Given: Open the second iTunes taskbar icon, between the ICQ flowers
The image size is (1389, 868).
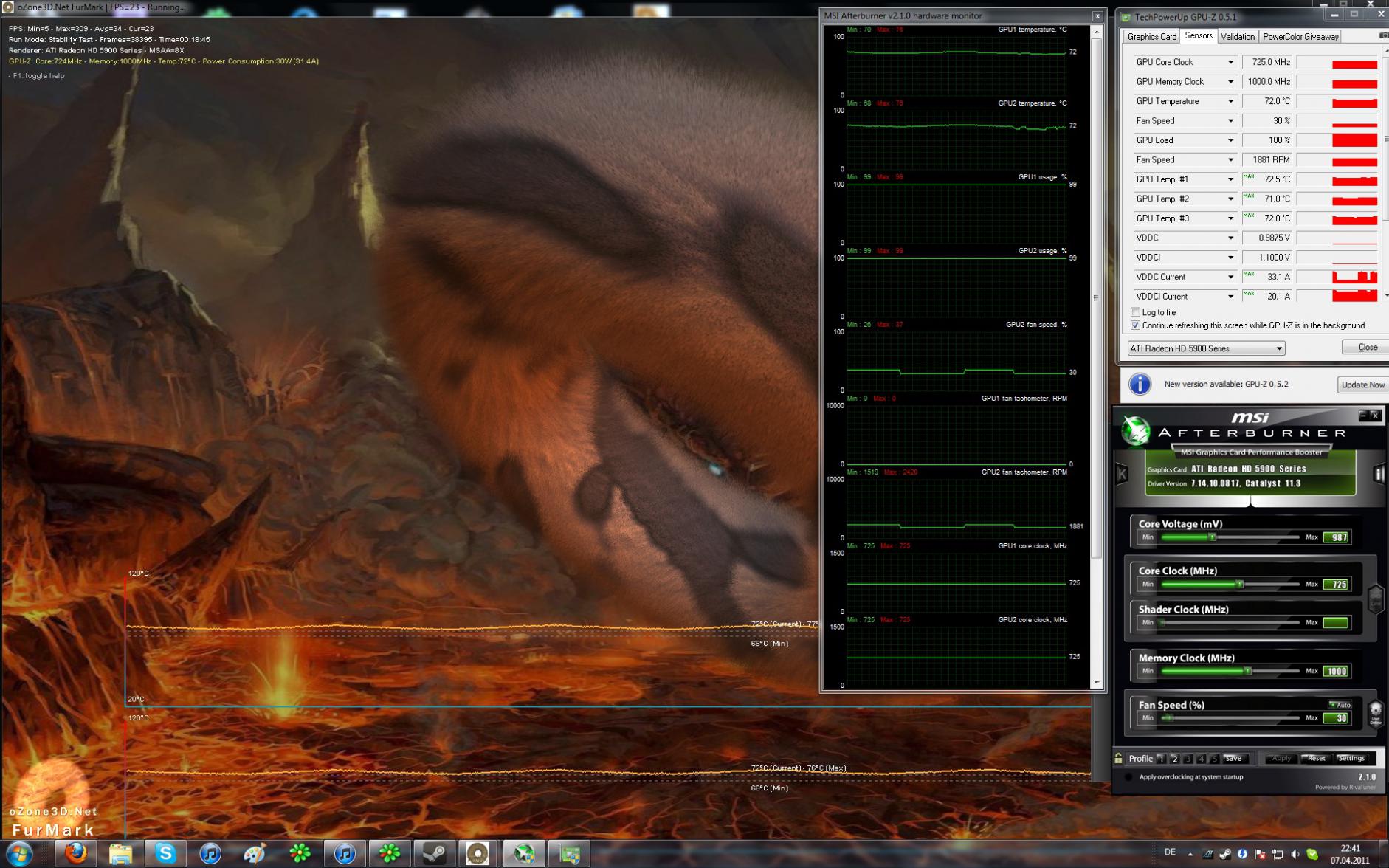Looking at the screenshot, I should pos(345,854).
